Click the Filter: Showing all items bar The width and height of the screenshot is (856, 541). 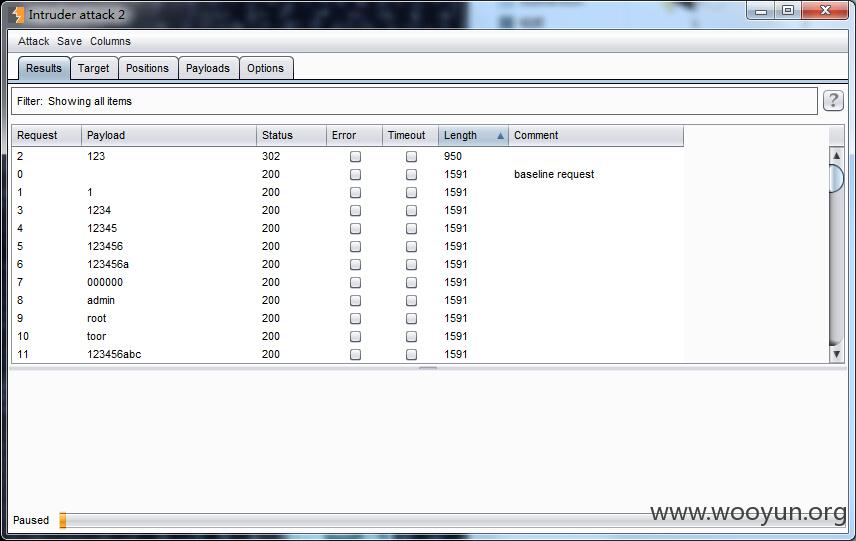414,101
